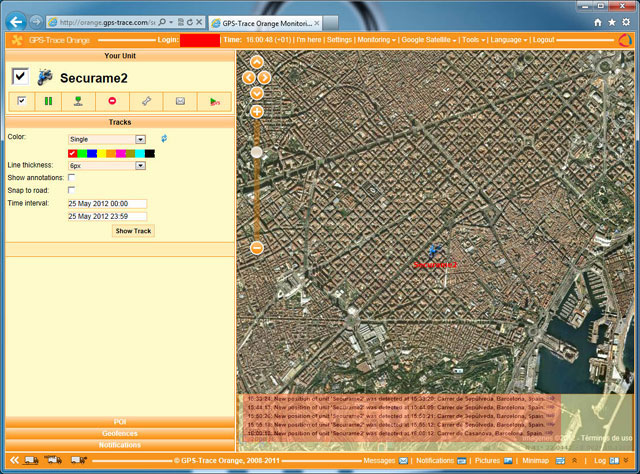
Task: Open browser home page icon
Action: 598,22
